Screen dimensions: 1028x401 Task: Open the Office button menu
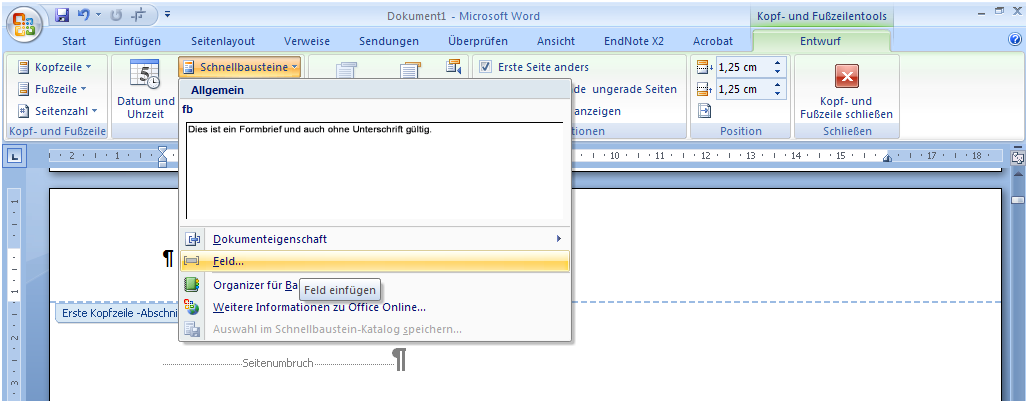pos(24,25)
